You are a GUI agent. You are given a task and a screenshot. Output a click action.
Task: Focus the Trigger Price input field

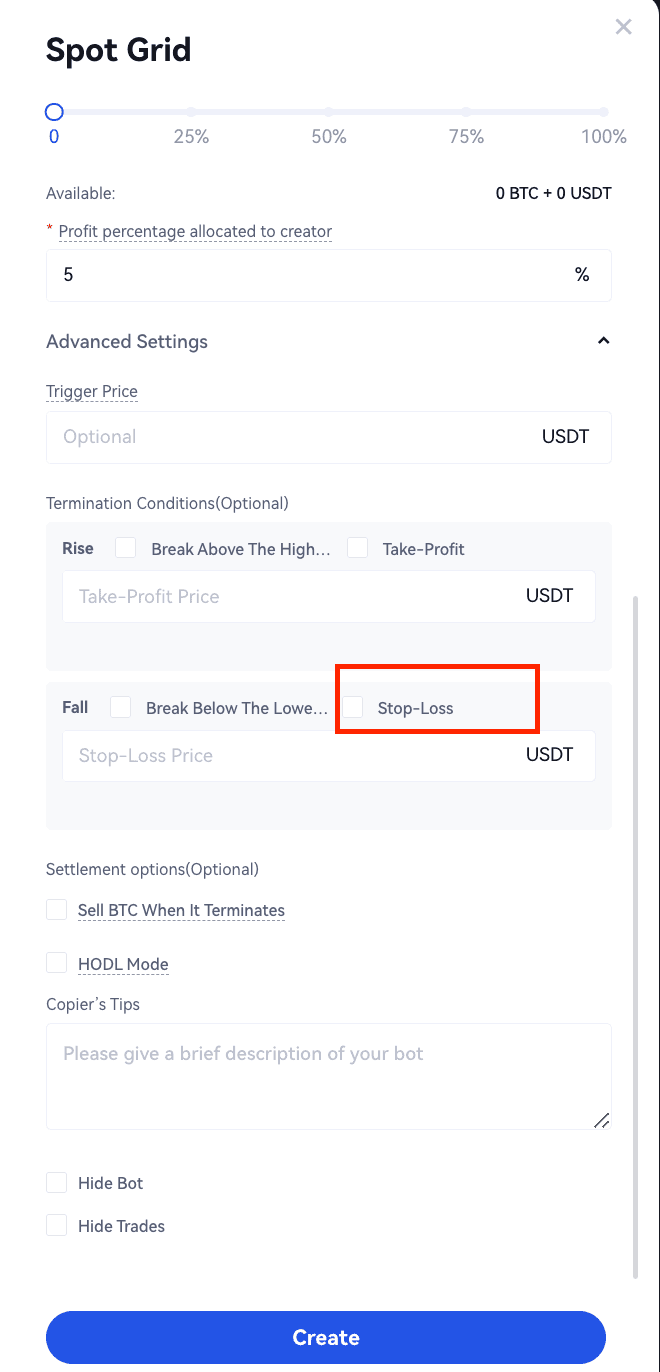tap(290, 437)
